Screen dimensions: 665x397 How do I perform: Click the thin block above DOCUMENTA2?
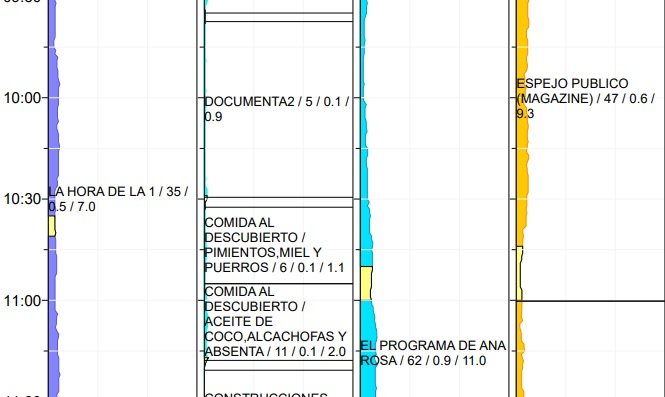279,17
